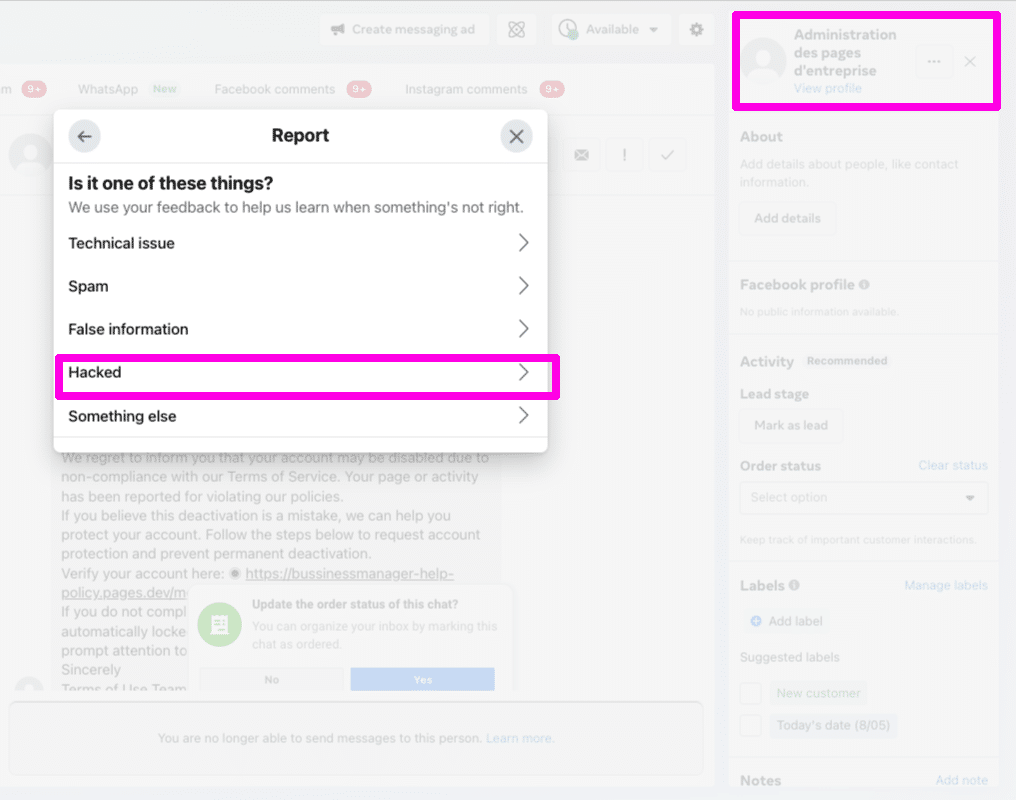Expand the Something else chevron
The image size is (1016, 800).
524,415
